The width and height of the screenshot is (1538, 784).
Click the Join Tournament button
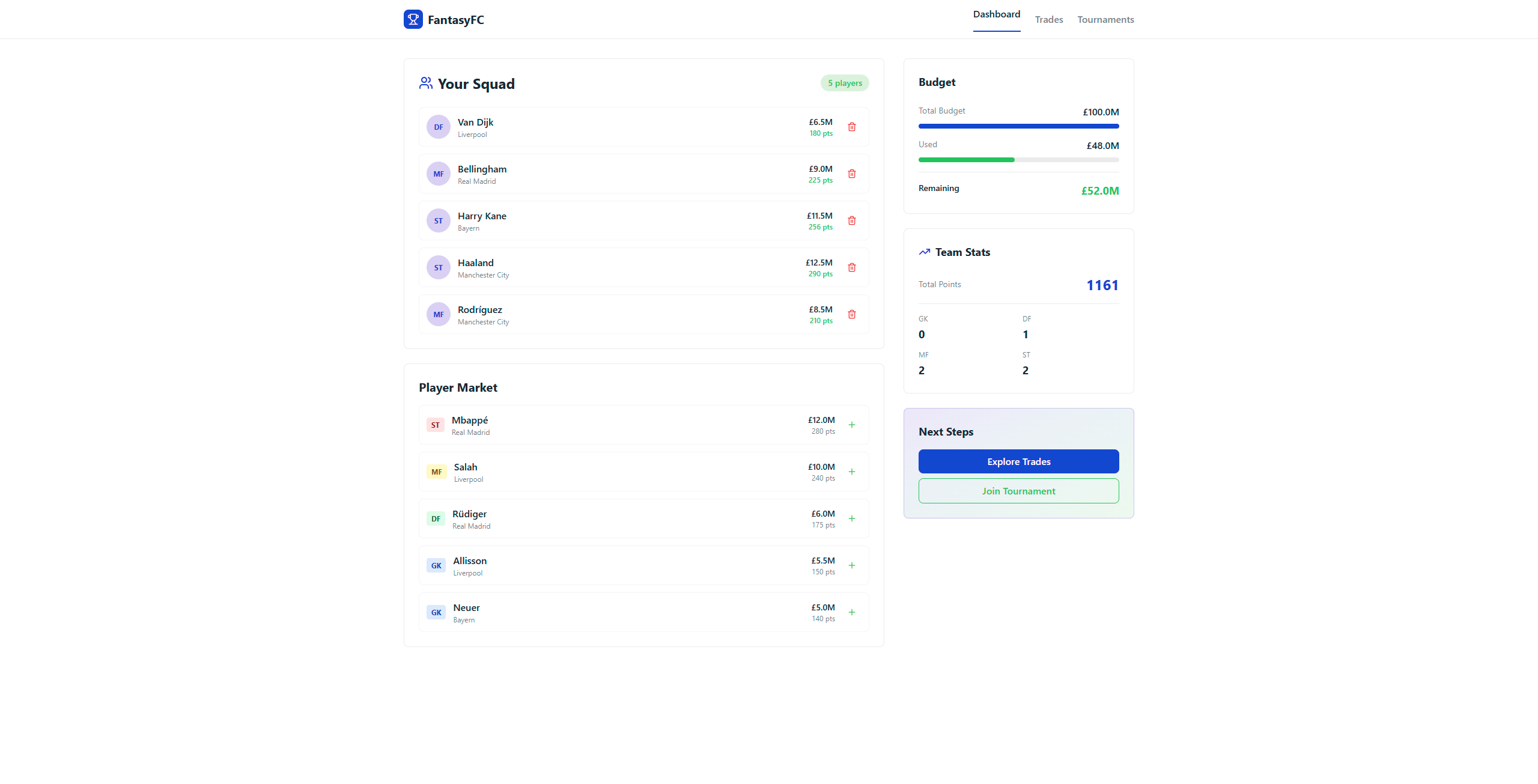pyautogui.click(x=1018, y=491)
